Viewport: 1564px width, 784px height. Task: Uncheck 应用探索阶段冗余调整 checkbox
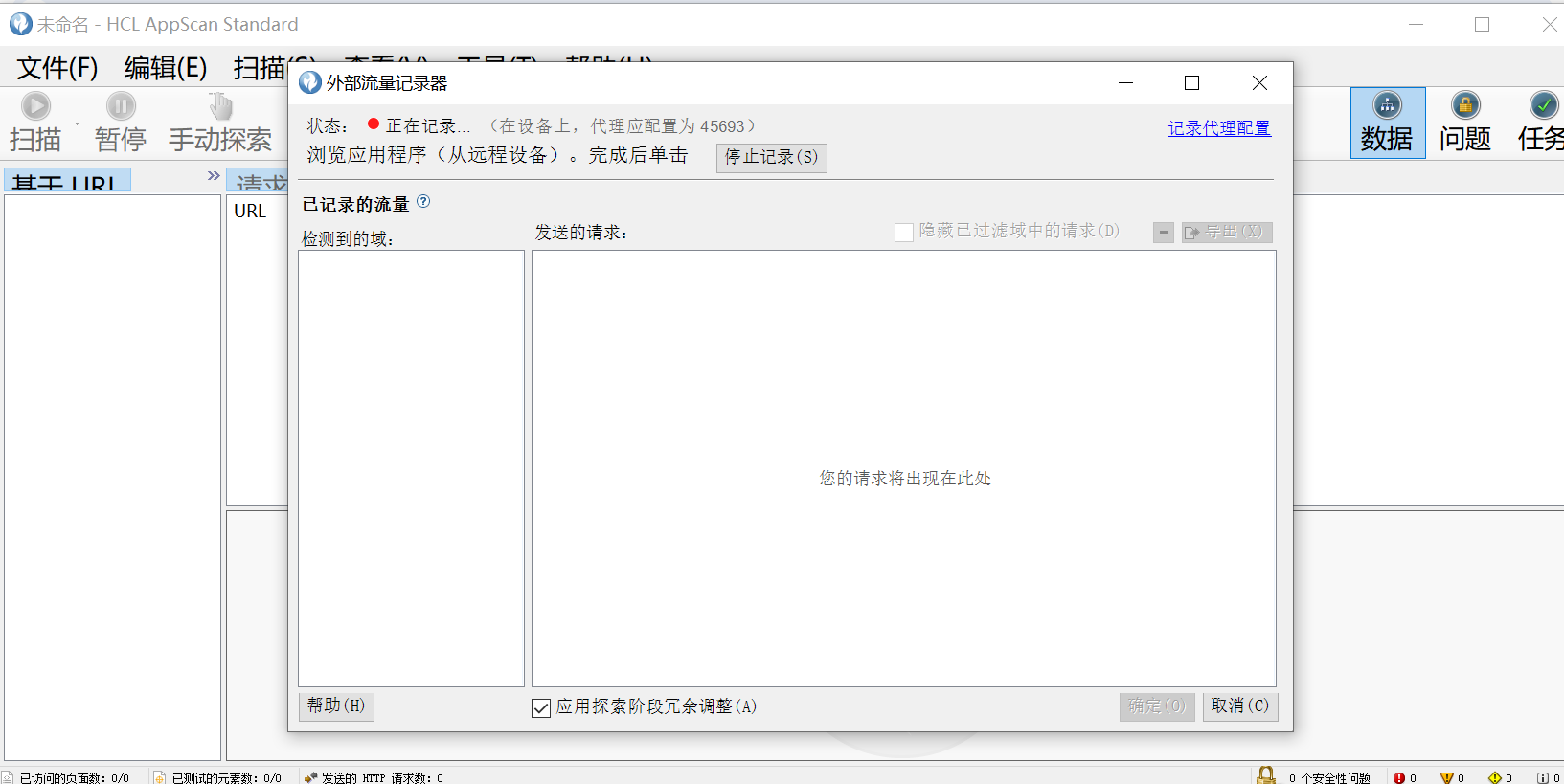[541, 707]
